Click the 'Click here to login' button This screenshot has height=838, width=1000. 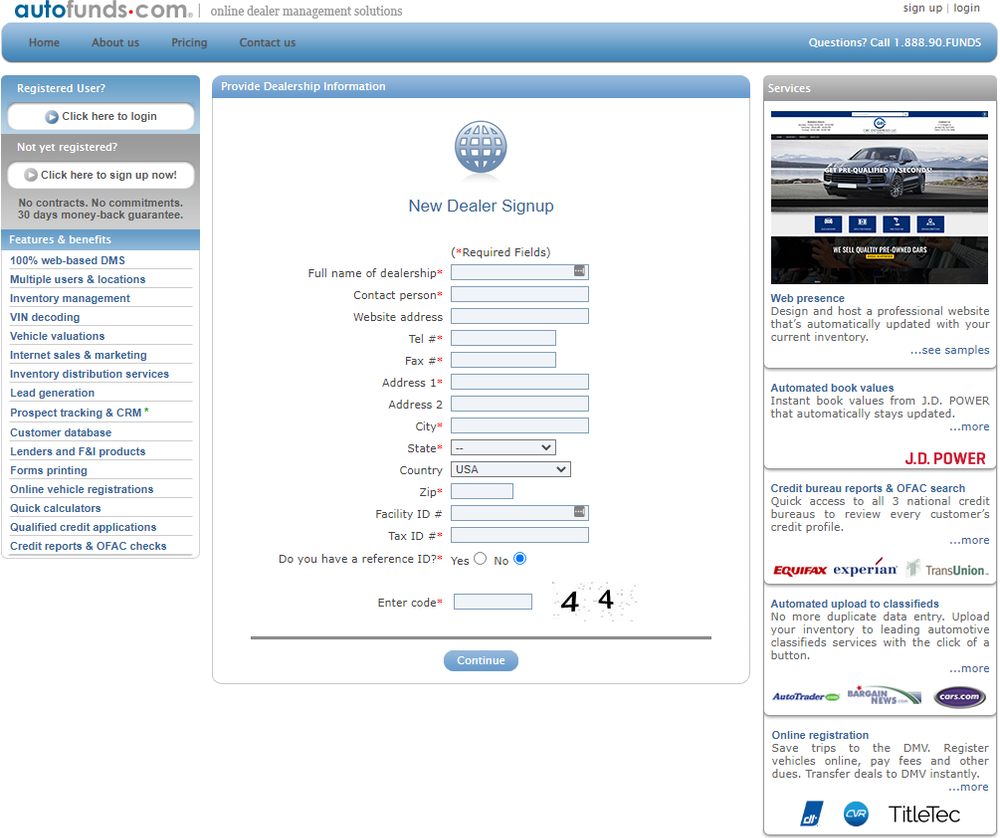[101, 117]
